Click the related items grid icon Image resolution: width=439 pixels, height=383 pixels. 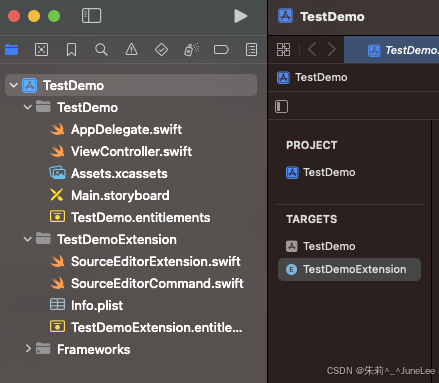click(283, 50)
